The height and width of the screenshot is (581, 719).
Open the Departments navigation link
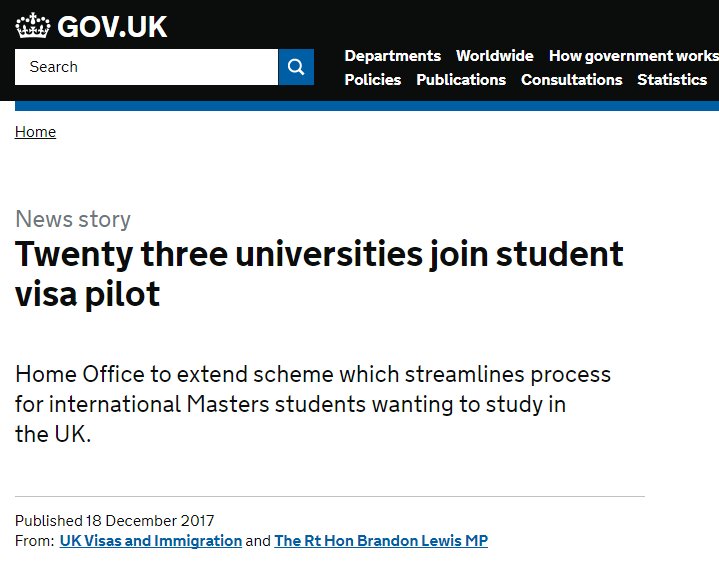coord(393,56)
